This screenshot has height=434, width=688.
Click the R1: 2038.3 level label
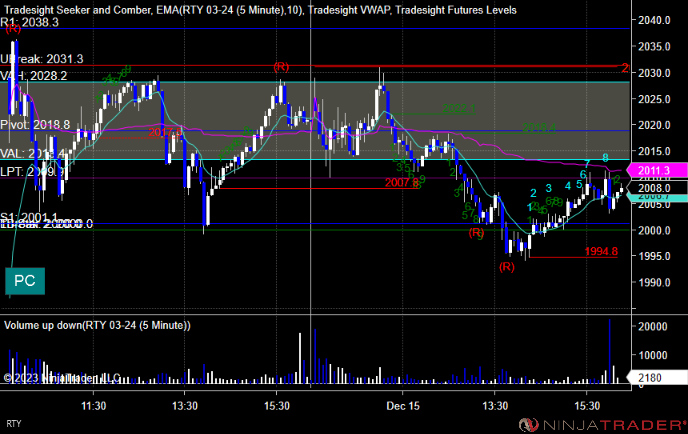[x=29, y=22]
